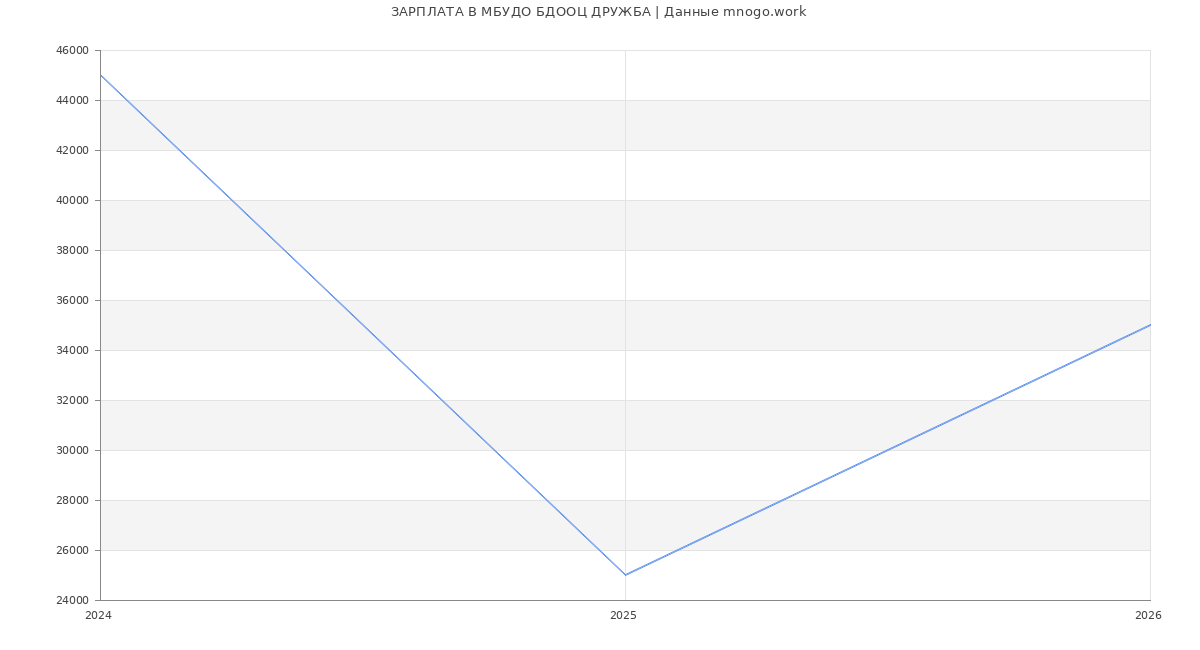Click the 42000 y-axis label
The width and height of the screenshot is (1200, 650).
(x=72, y=150)
